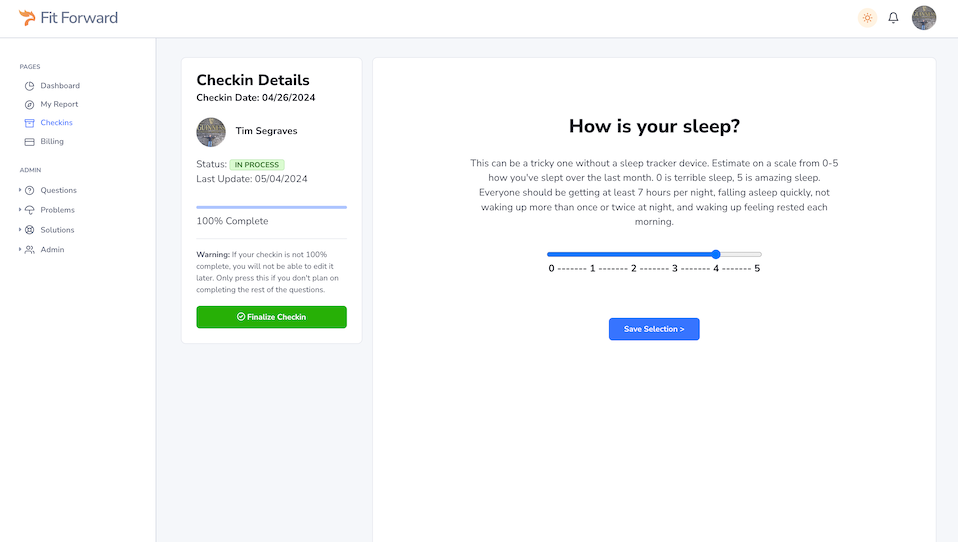Click the Questions help circle icon
The width and height of the screenshot is (958, 542).
pos(30,190)
